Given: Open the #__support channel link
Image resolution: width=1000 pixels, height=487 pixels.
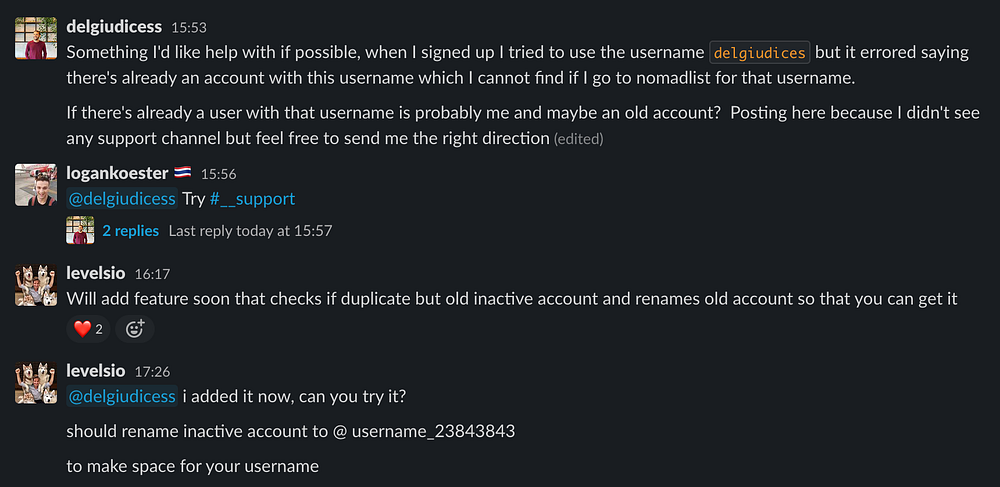Looking at the screenshot, I should tap(252, 199).
